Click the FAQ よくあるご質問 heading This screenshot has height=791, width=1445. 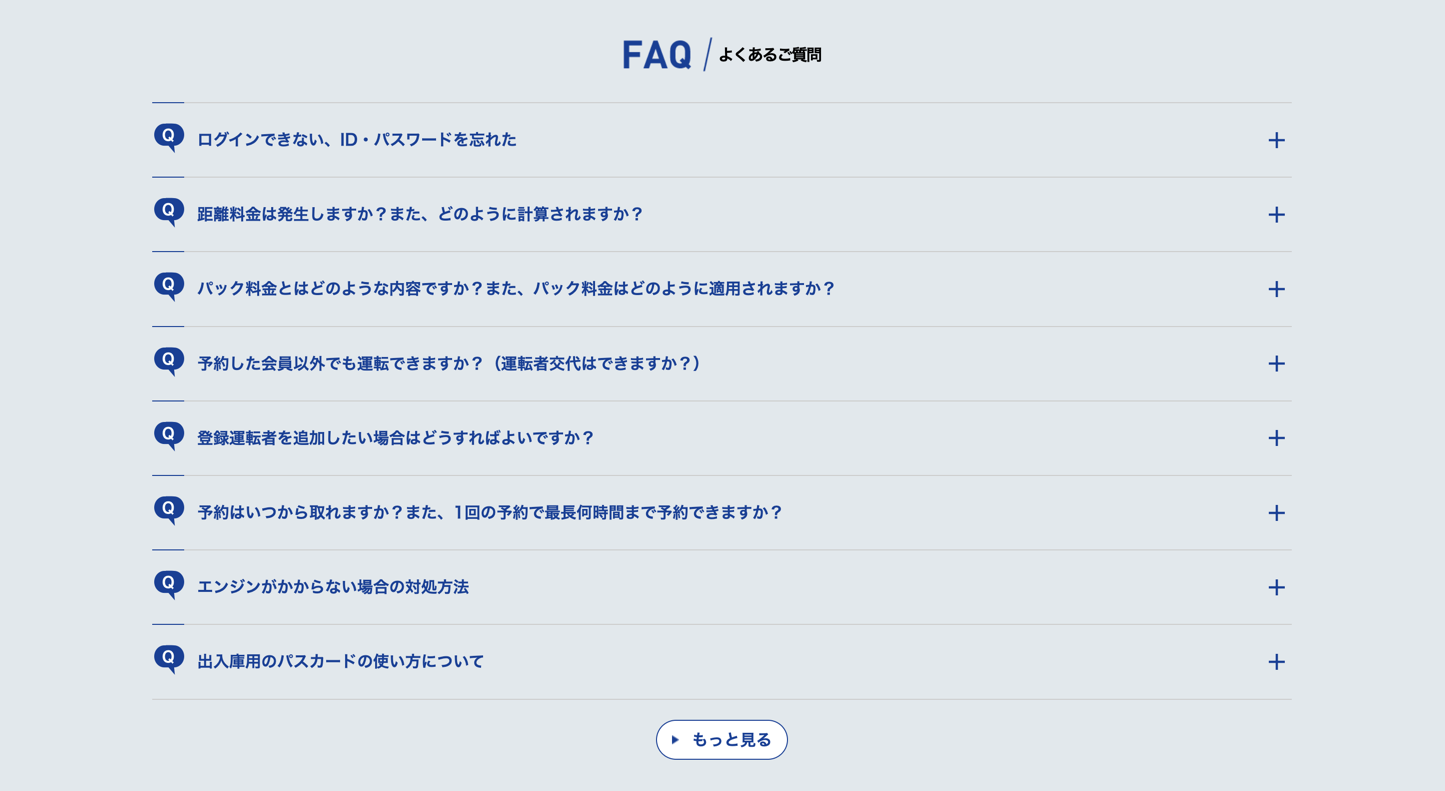722,54
